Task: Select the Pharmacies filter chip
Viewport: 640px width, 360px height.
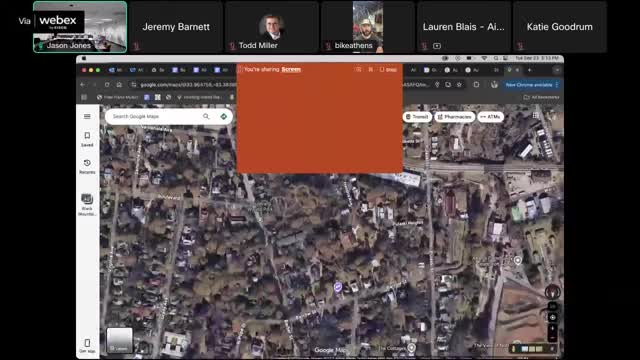Action: 454,117
